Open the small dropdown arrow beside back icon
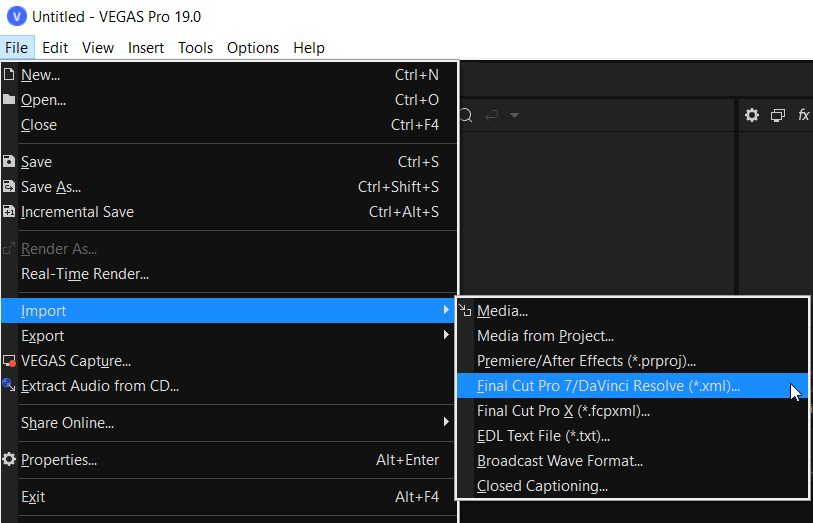813x523 pixels. coord(514,115)
